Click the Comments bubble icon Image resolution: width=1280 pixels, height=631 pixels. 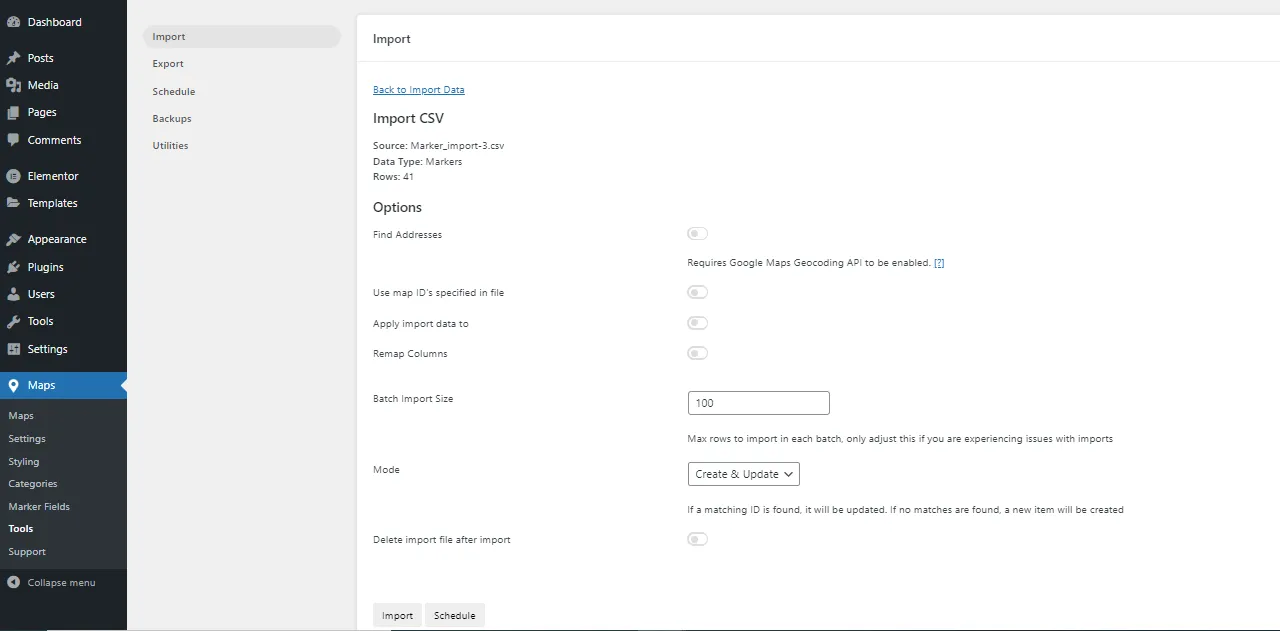(x=14, y=139)
